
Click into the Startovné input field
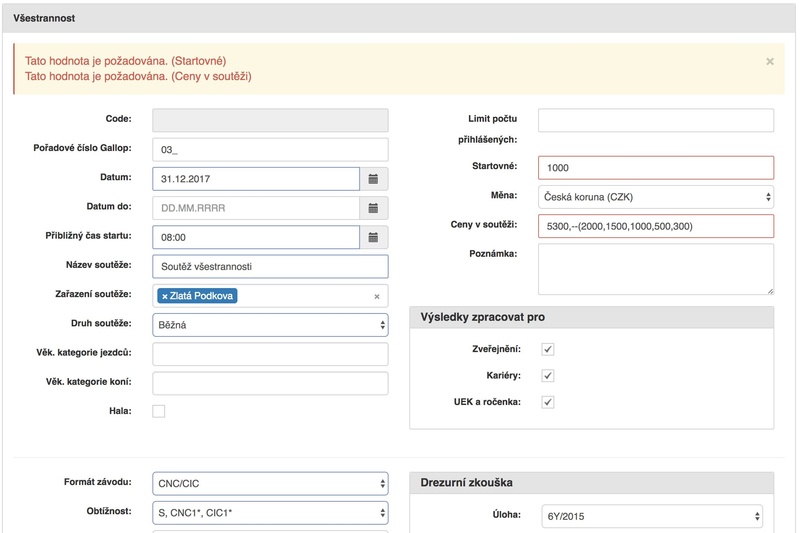point(655,168)
